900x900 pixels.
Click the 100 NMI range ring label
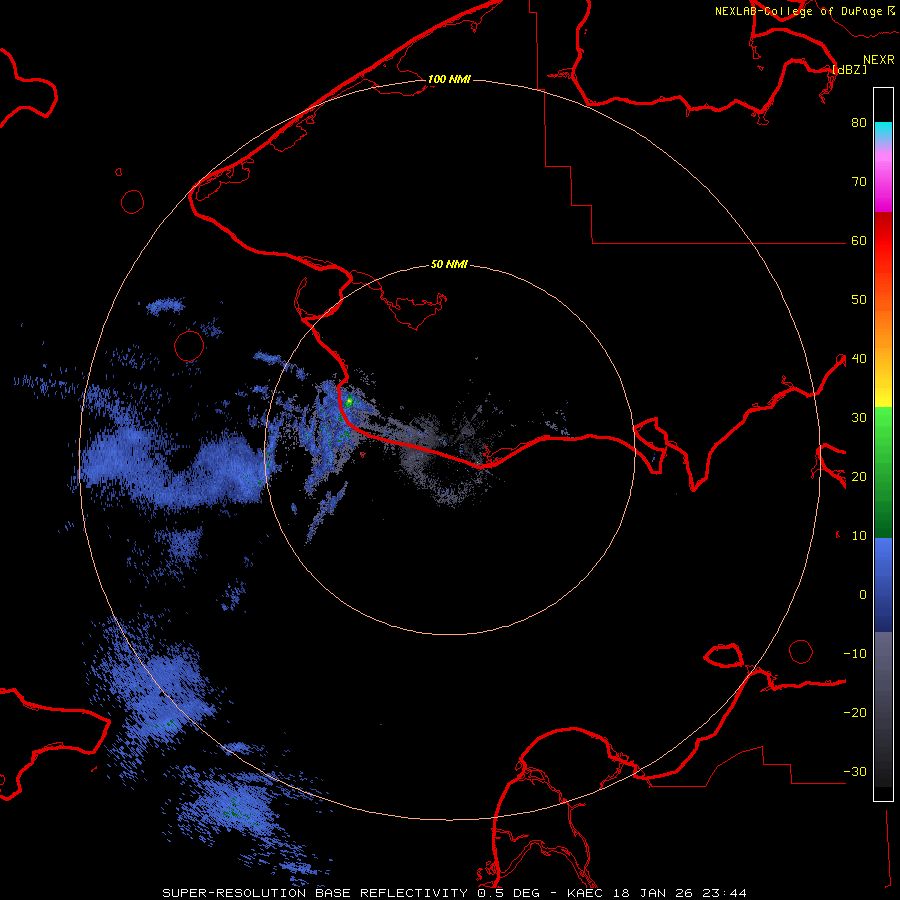point(449,79)
